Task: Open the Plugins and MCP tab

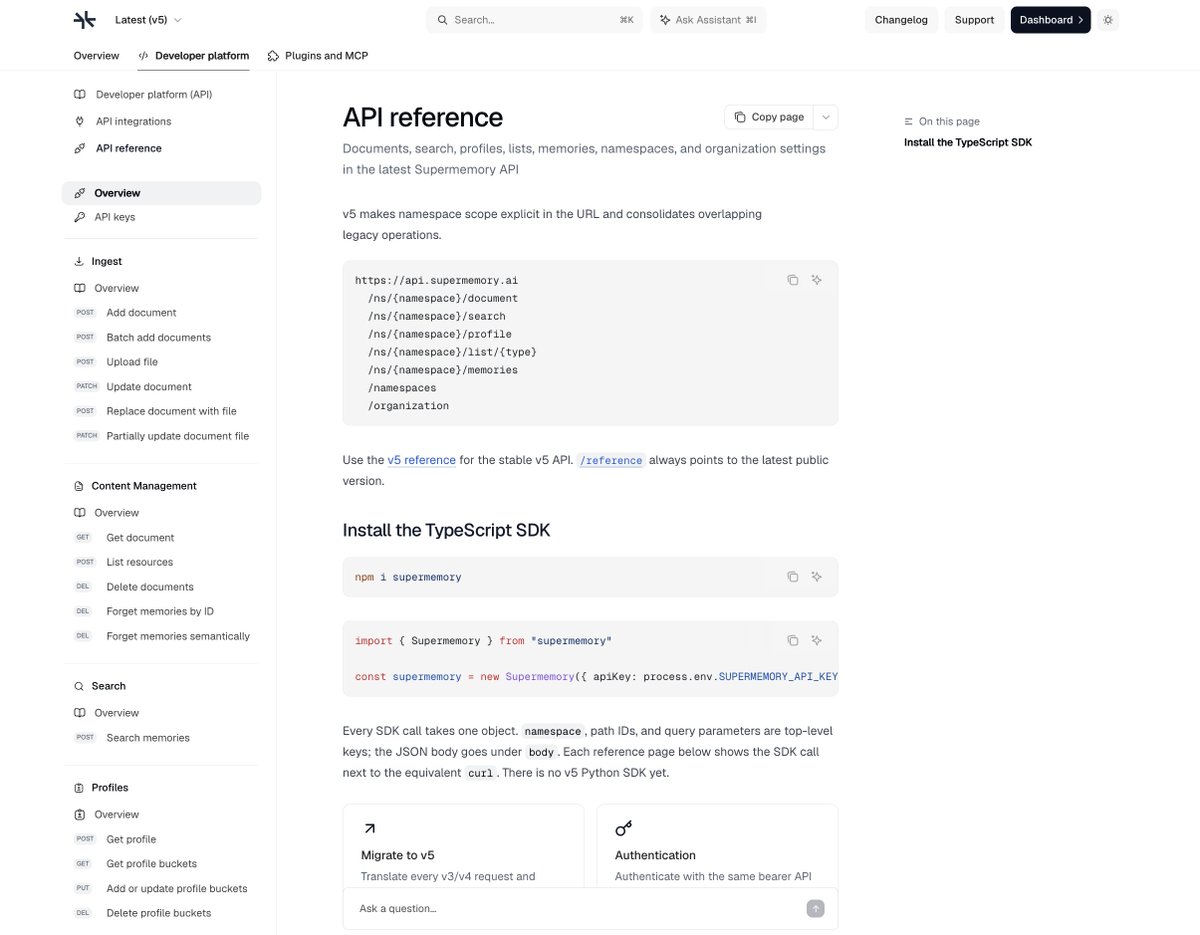Action: click(318, 56)
